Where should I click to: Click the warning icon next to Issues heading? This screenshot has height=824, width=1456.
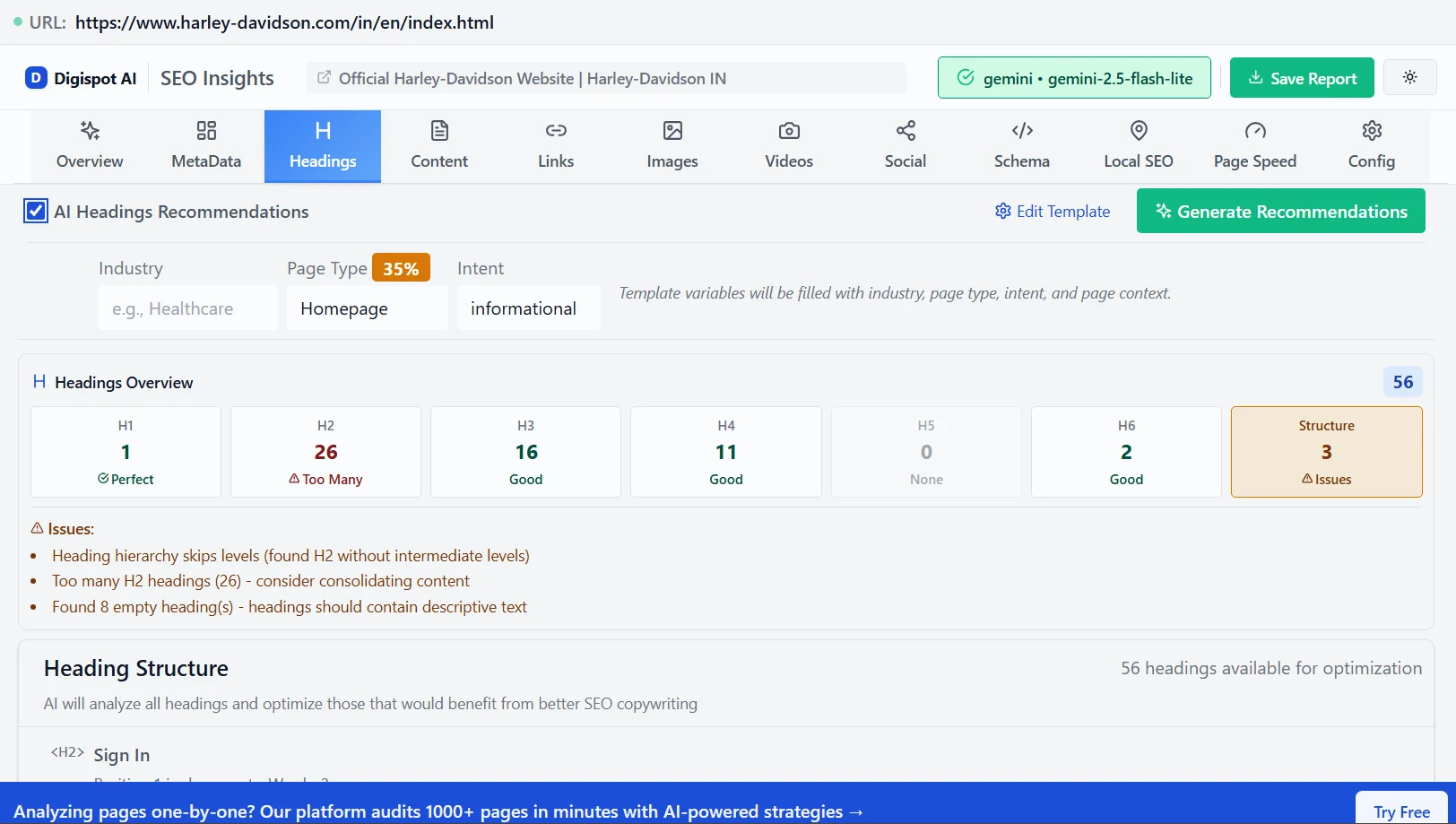point(37,528)
